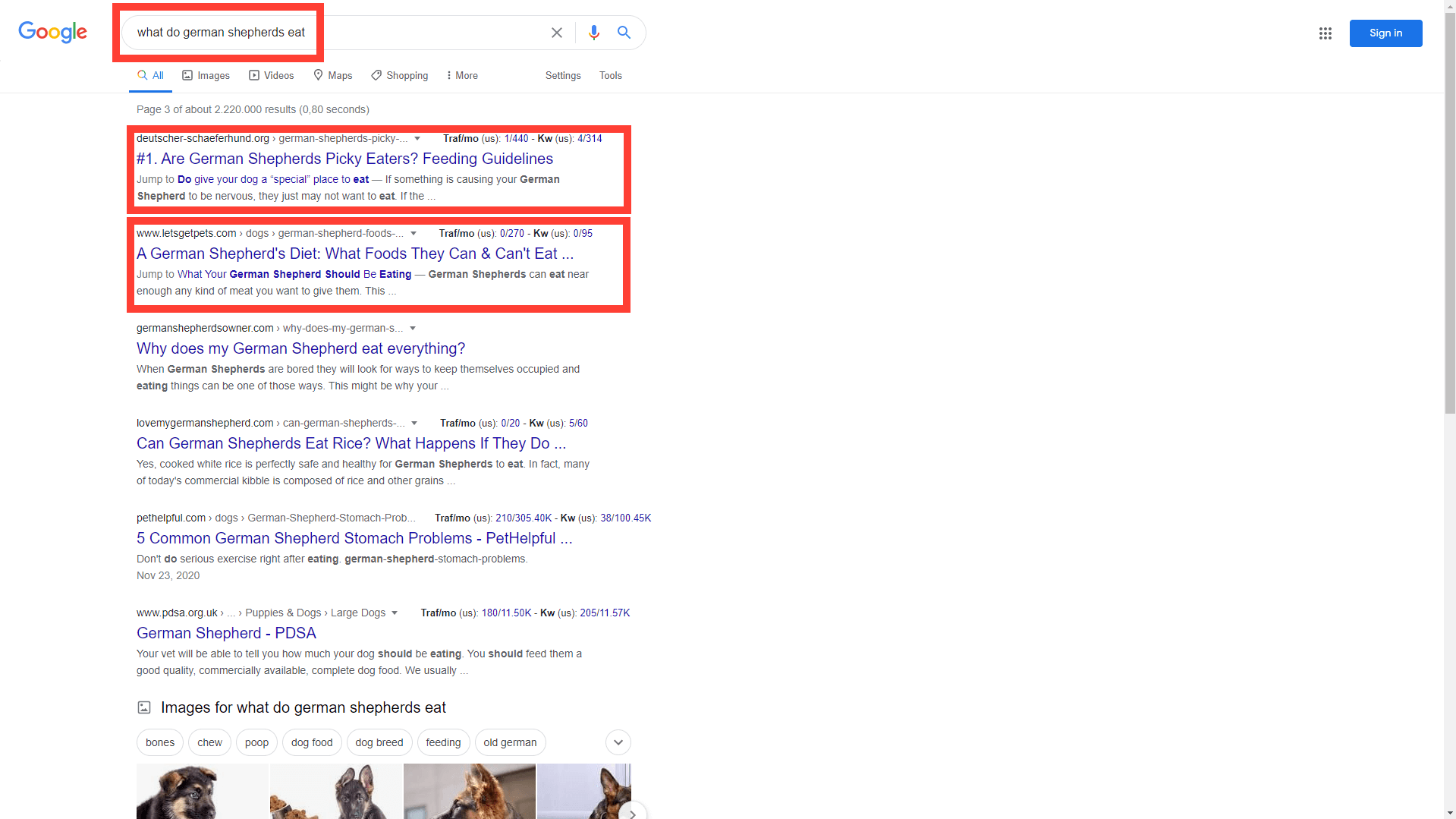Screen dimensions: 1456x819
Task: Click the Sign in button
Action: pyautogui.click(x=1385, y=33)
